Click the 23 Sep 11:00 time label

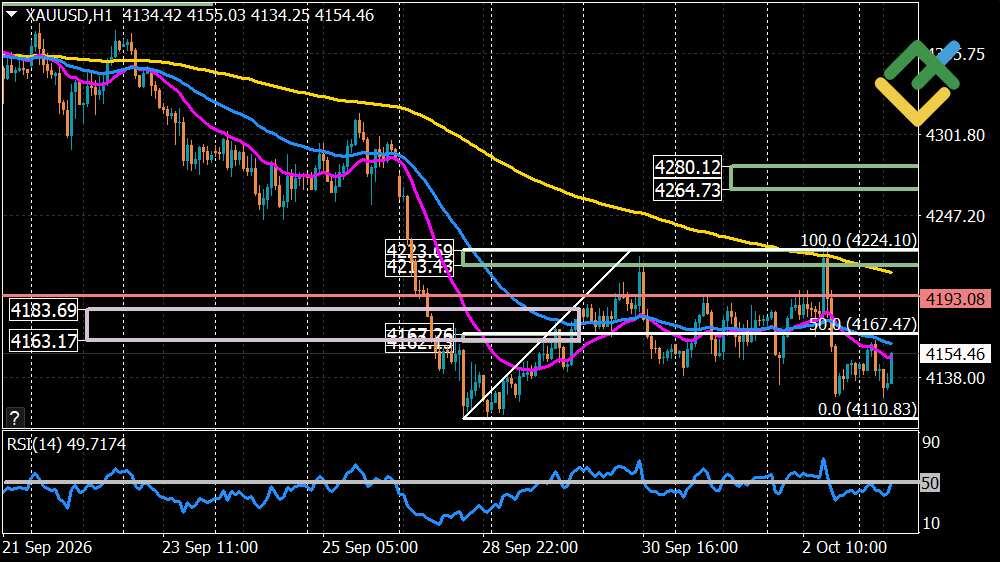(x=210, y=547)
